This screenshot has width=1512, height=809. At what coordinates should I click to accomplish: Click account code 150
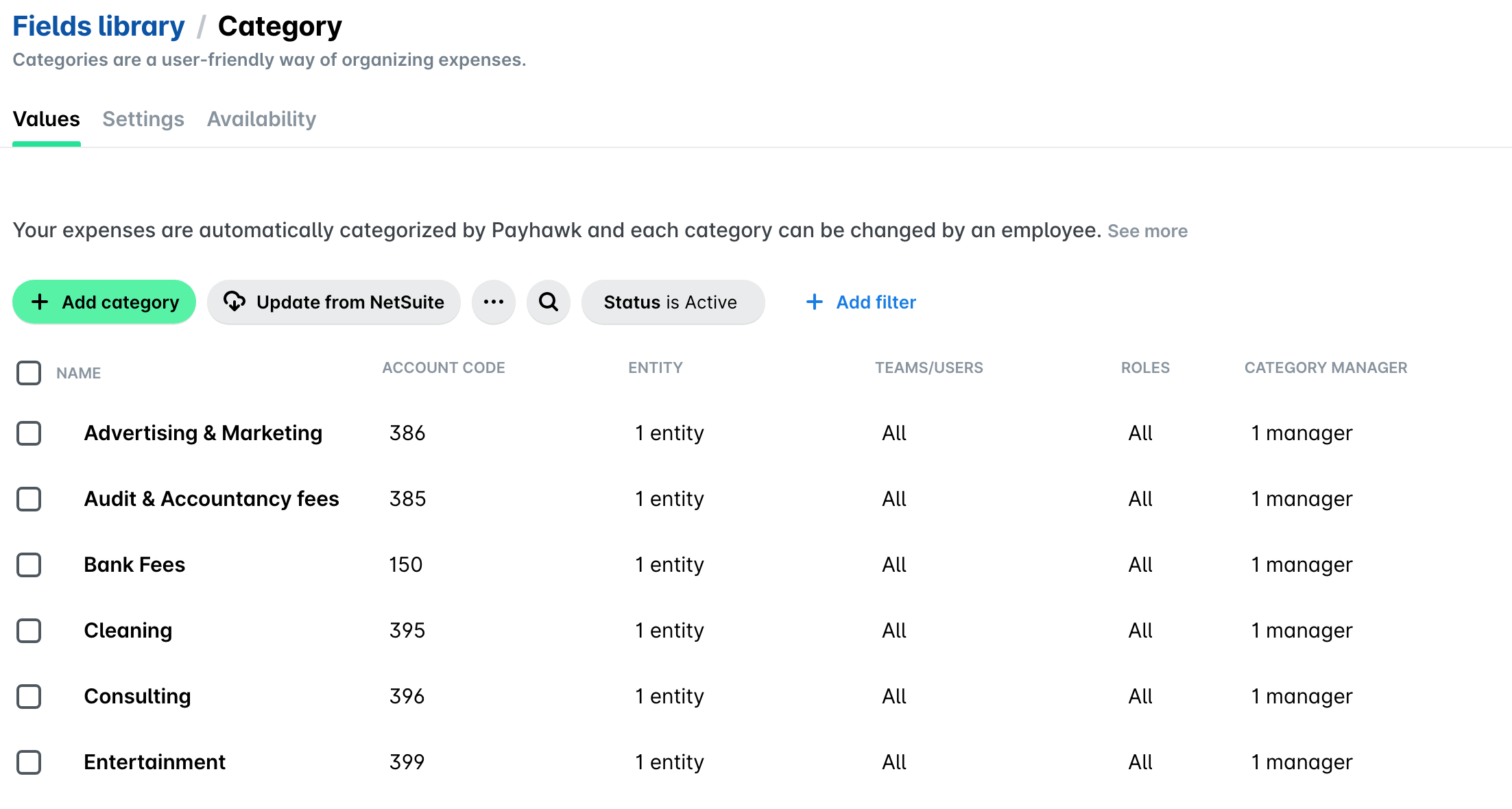pyautogui.click(x=406, y=565)
